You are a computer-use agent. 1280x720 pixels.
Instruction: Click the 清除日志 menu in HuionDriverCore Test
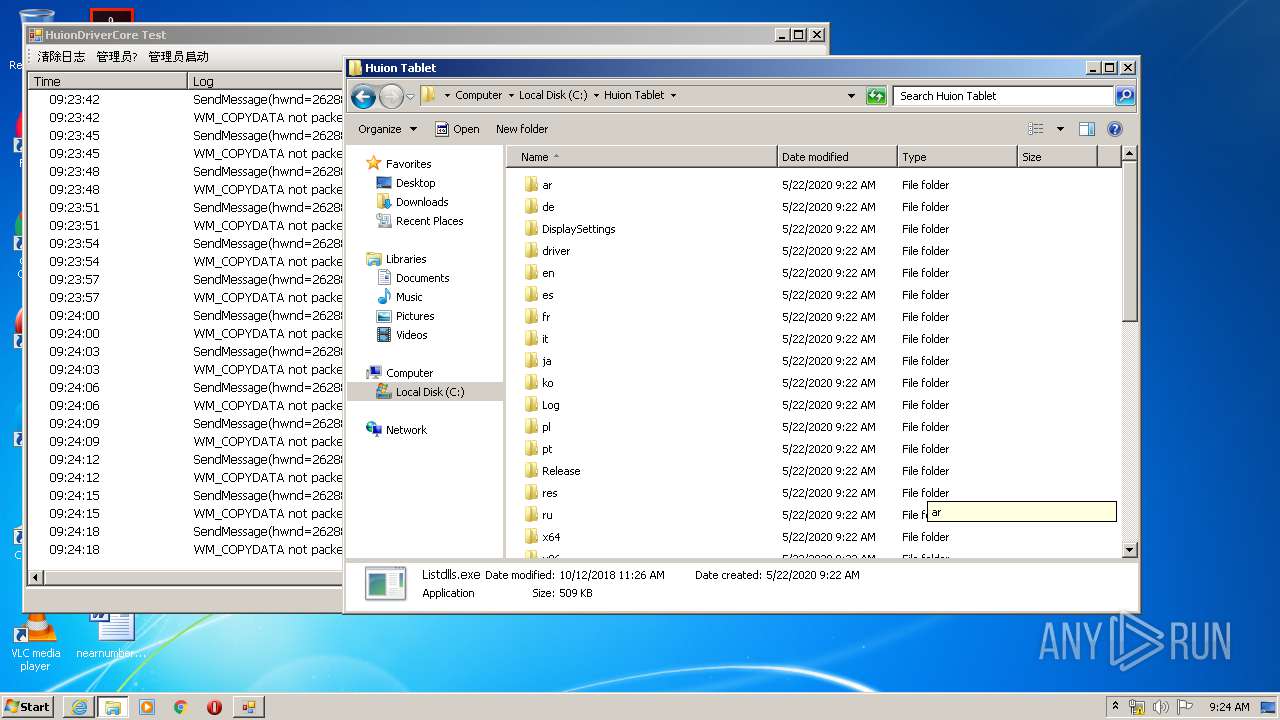61,57
